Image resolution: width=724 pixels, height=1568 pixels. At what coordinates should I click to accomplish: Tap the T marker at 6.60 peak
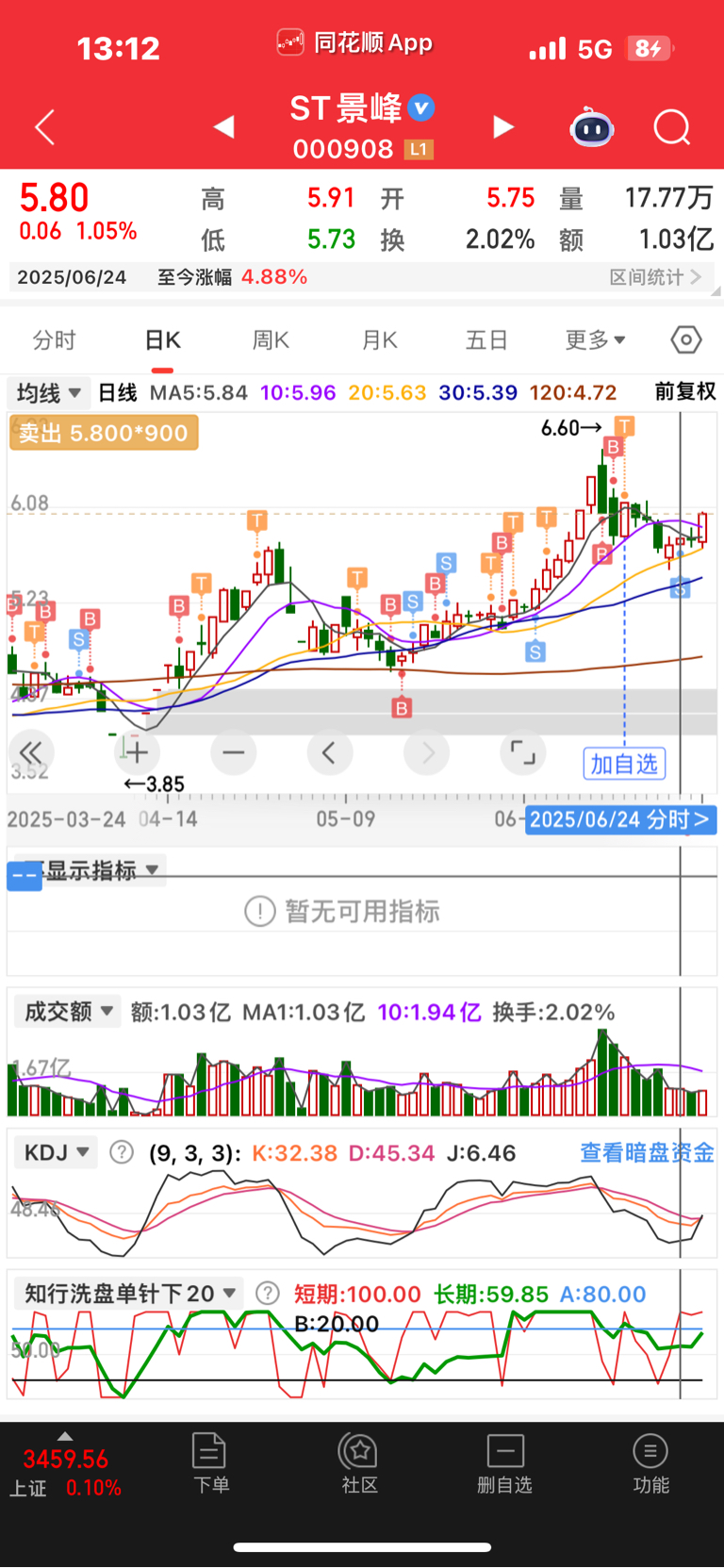[624, 425]
